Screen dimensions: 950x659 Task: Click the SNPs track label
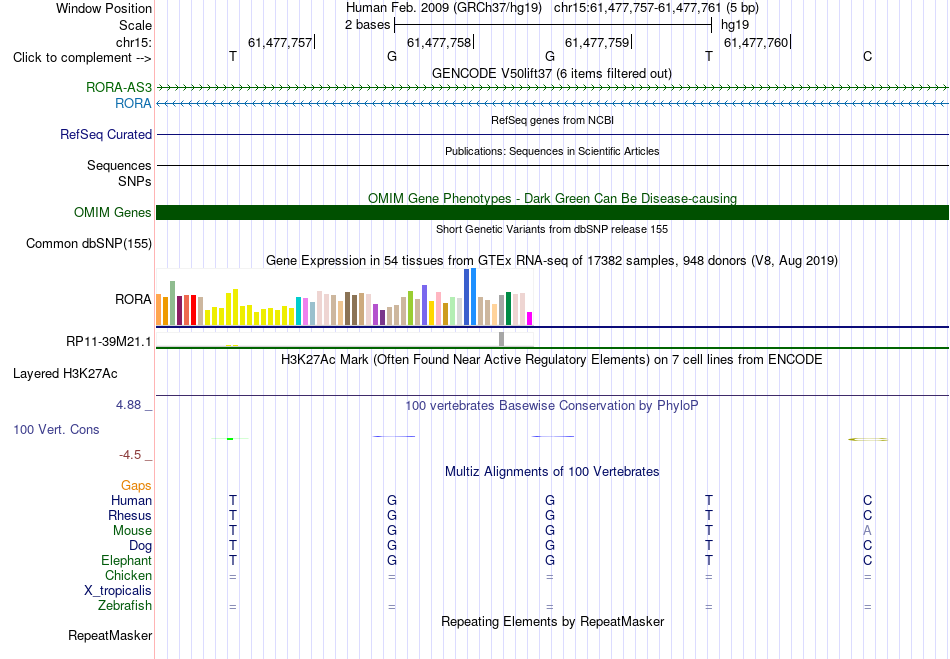[x=135, y=181]
